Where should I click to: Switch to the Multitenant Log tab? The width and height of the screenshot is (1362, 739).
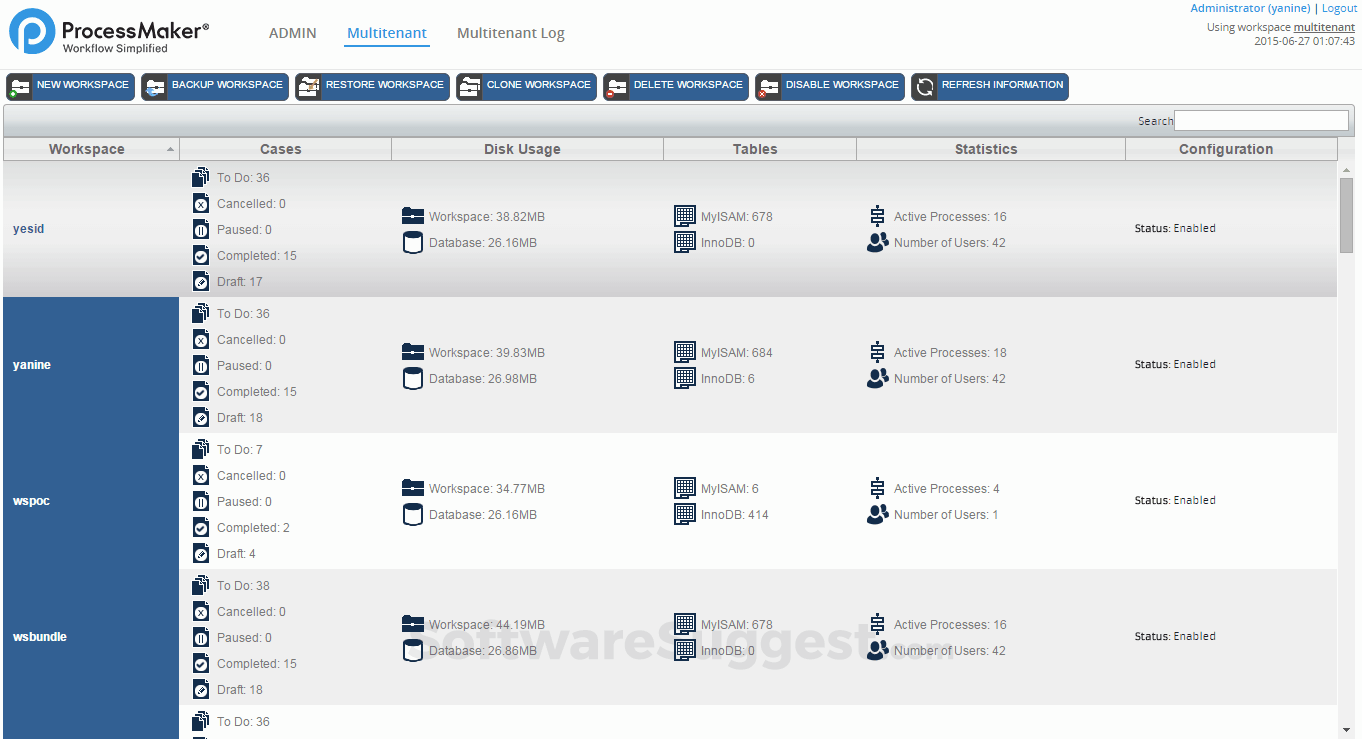pos(510,33)
